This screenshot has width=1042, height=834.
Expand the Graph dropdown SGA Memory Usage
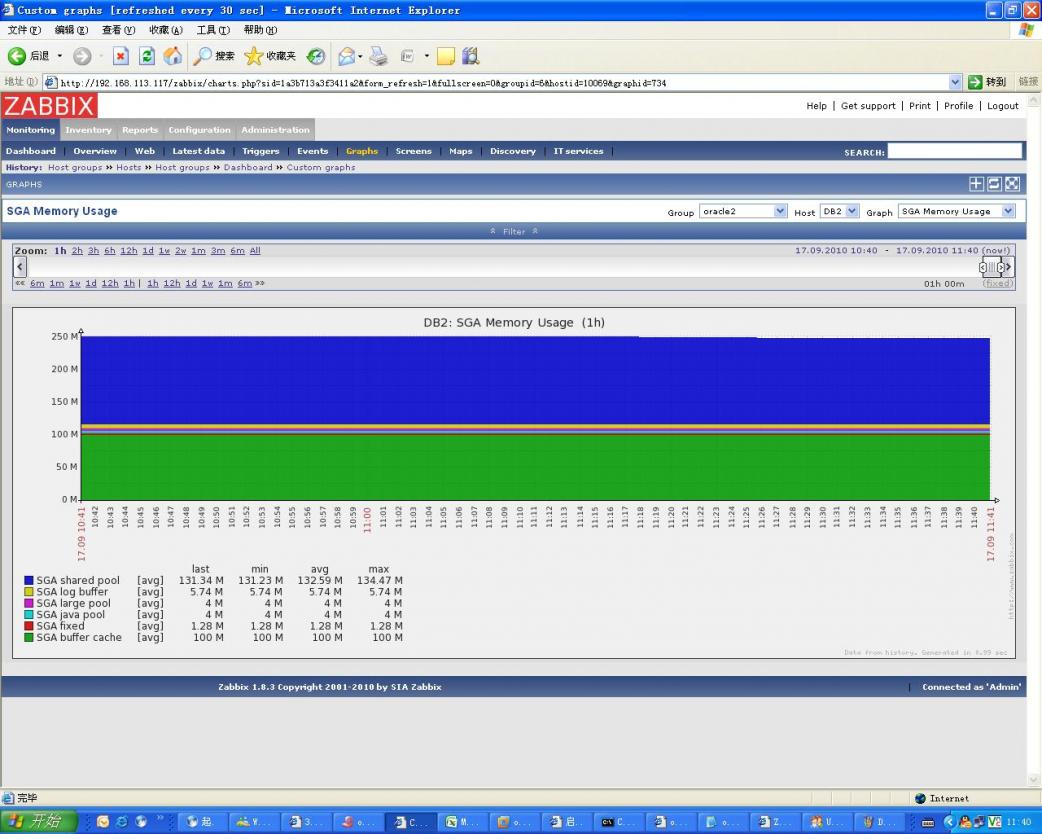[x=956, y=211]
